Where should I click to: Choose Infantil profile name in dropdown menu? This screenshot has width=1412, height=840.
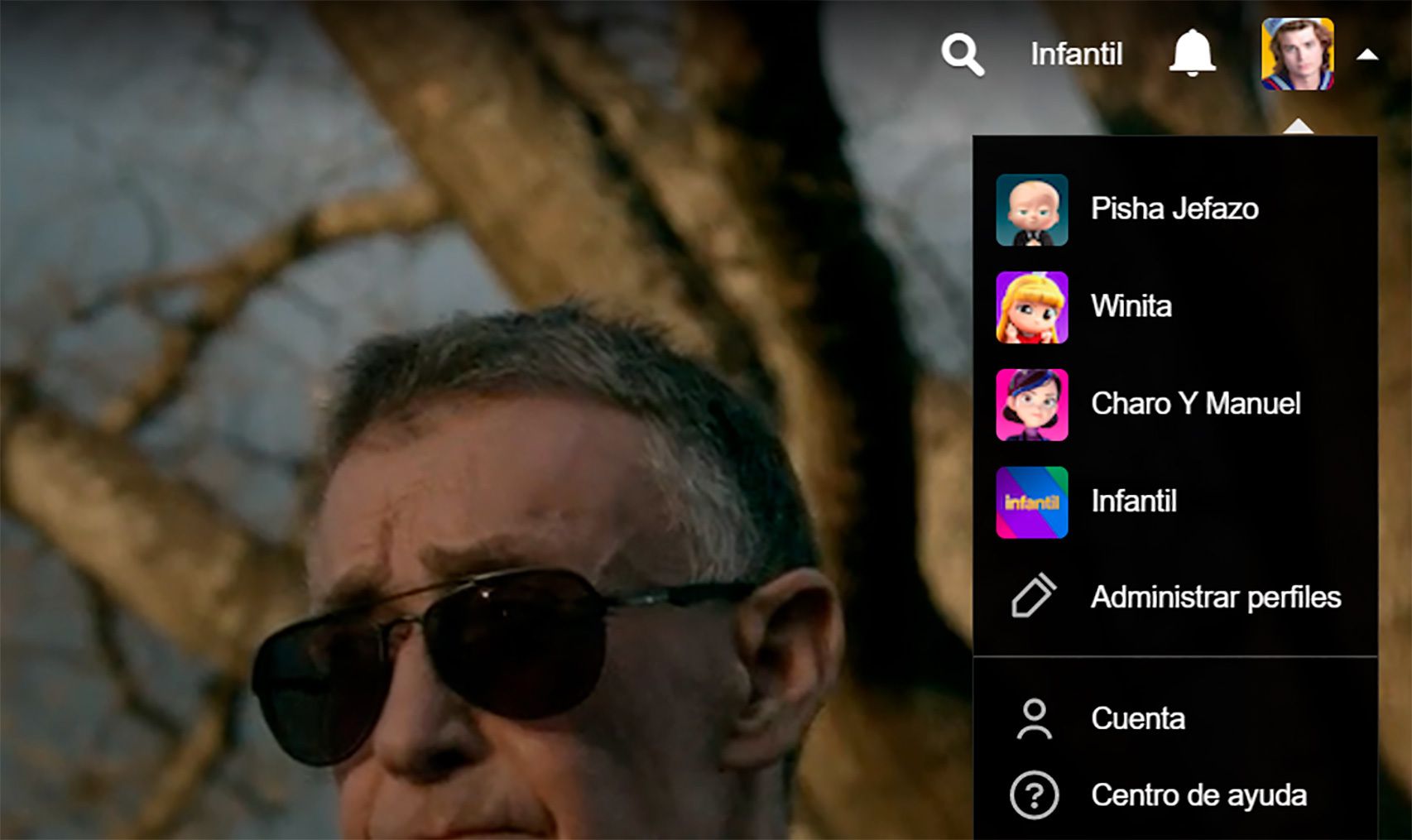tap(1134, 502)
